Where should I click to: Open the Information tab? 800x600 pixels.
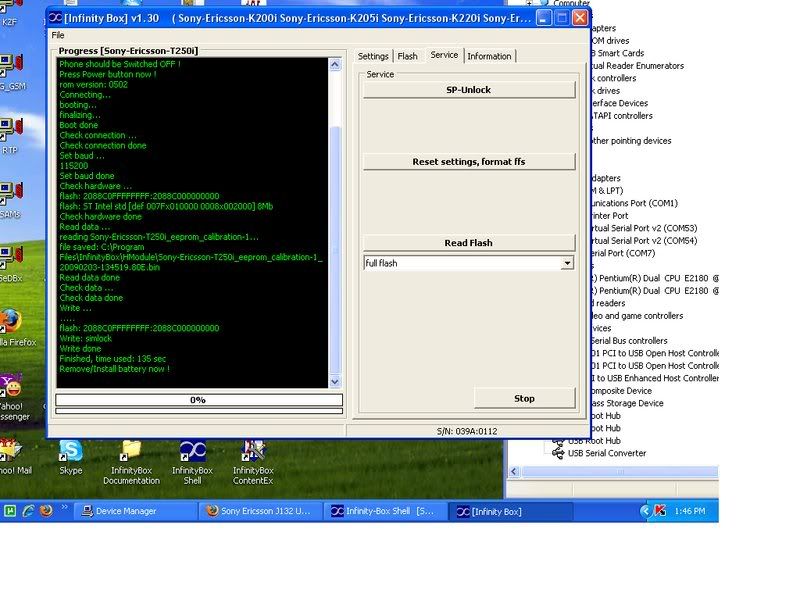(489, 56)
